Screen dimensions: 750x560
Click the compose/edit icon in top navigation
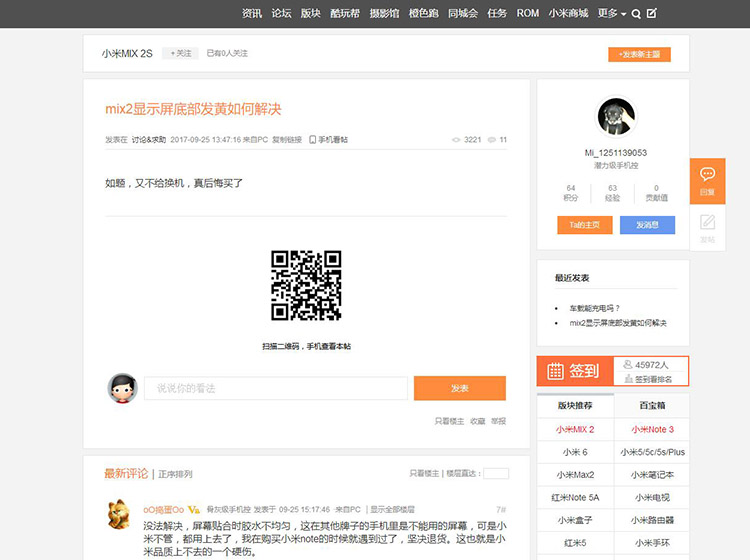[651, 13]
